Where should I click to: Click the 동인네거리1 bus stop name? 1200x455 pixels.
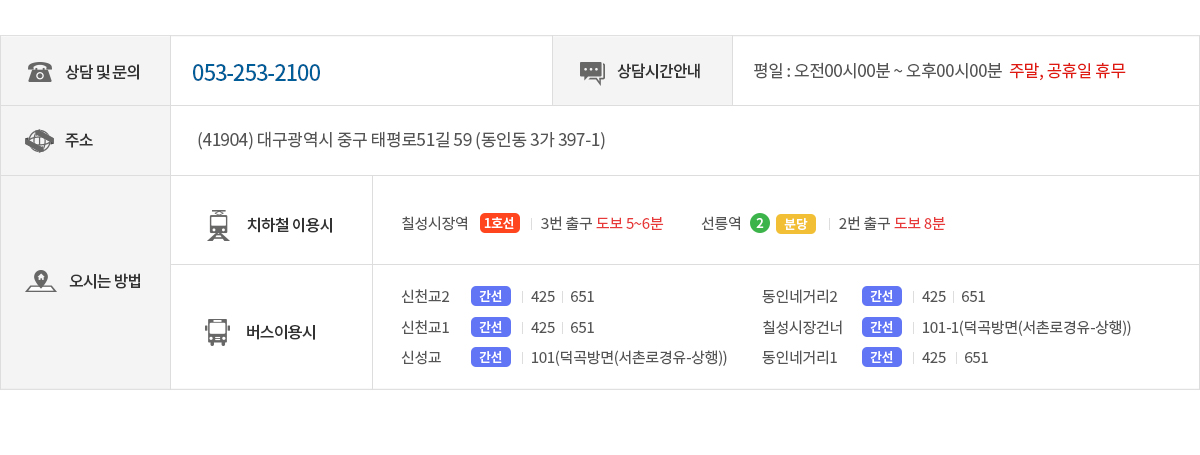(x=800, y=357)
